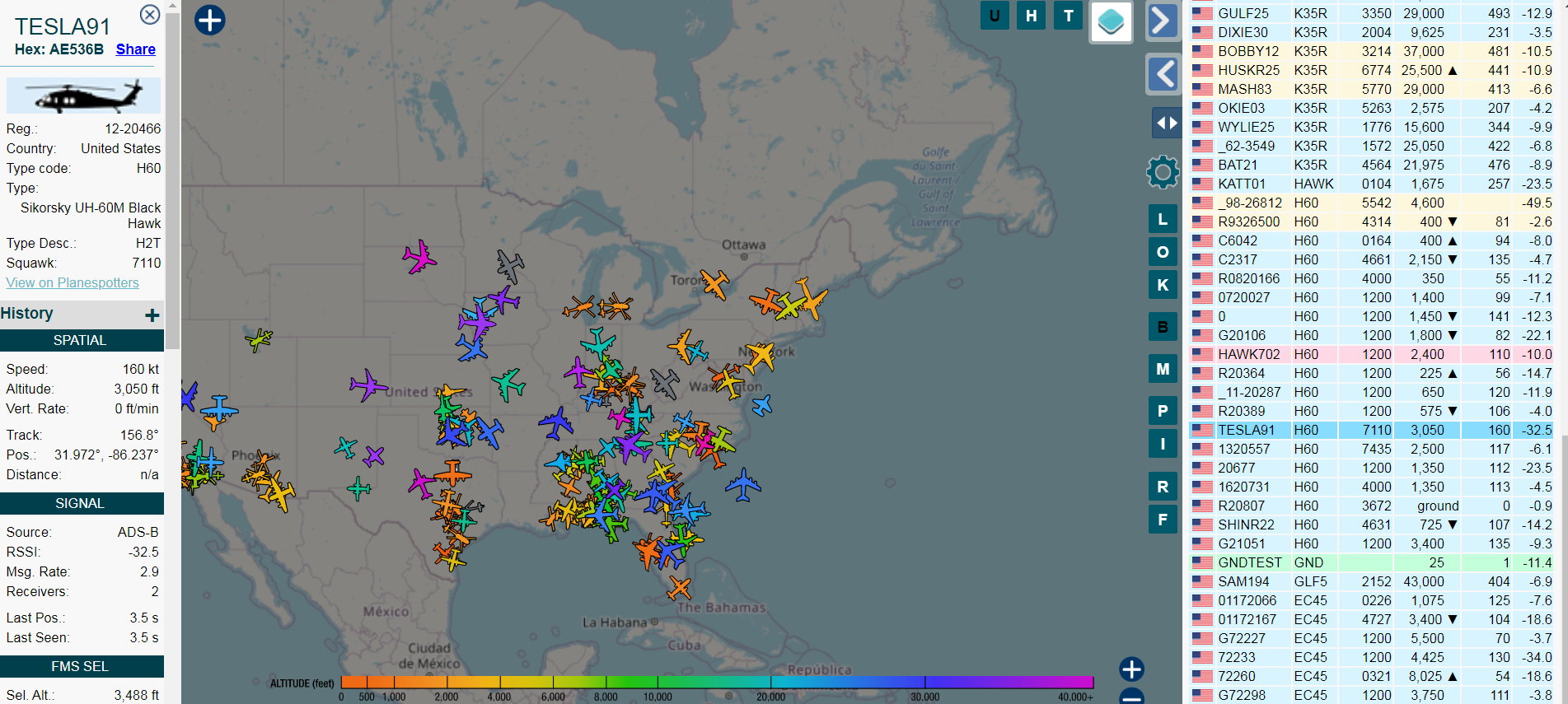Click the Black Hawk helicopter silhouette image
Screen dimensions: 1568x704
[x=84, y=96]
